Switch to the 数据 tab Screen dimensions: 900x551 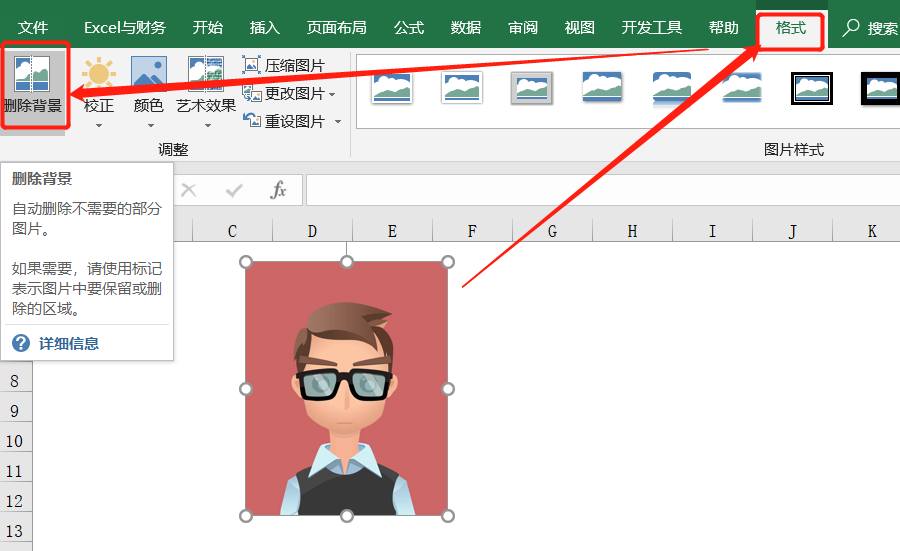465,28
